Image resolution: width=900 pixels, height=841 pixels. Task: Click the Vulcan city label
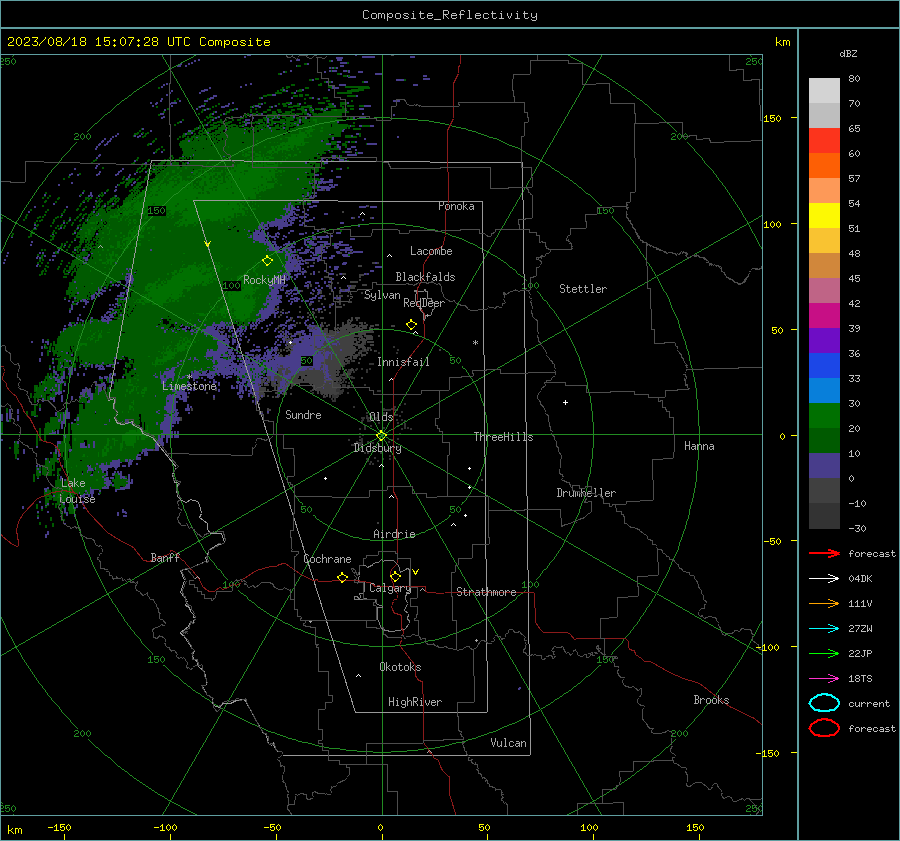[x=508, y=743]
